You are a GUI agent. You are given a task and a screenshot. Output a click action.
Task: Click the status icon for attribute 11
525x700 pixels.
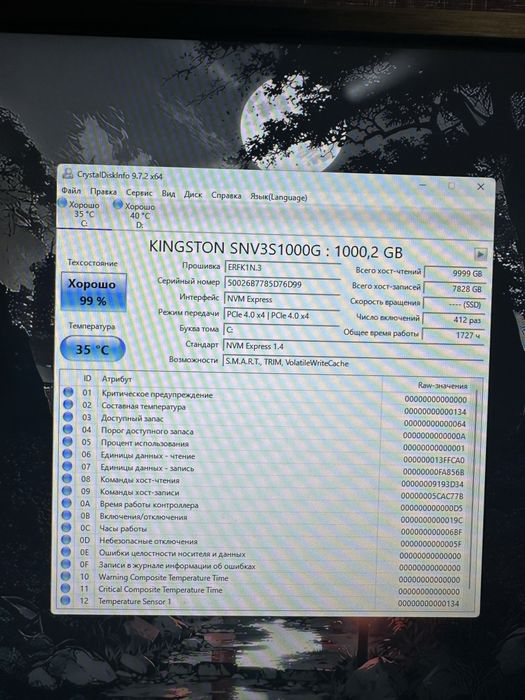65,588
